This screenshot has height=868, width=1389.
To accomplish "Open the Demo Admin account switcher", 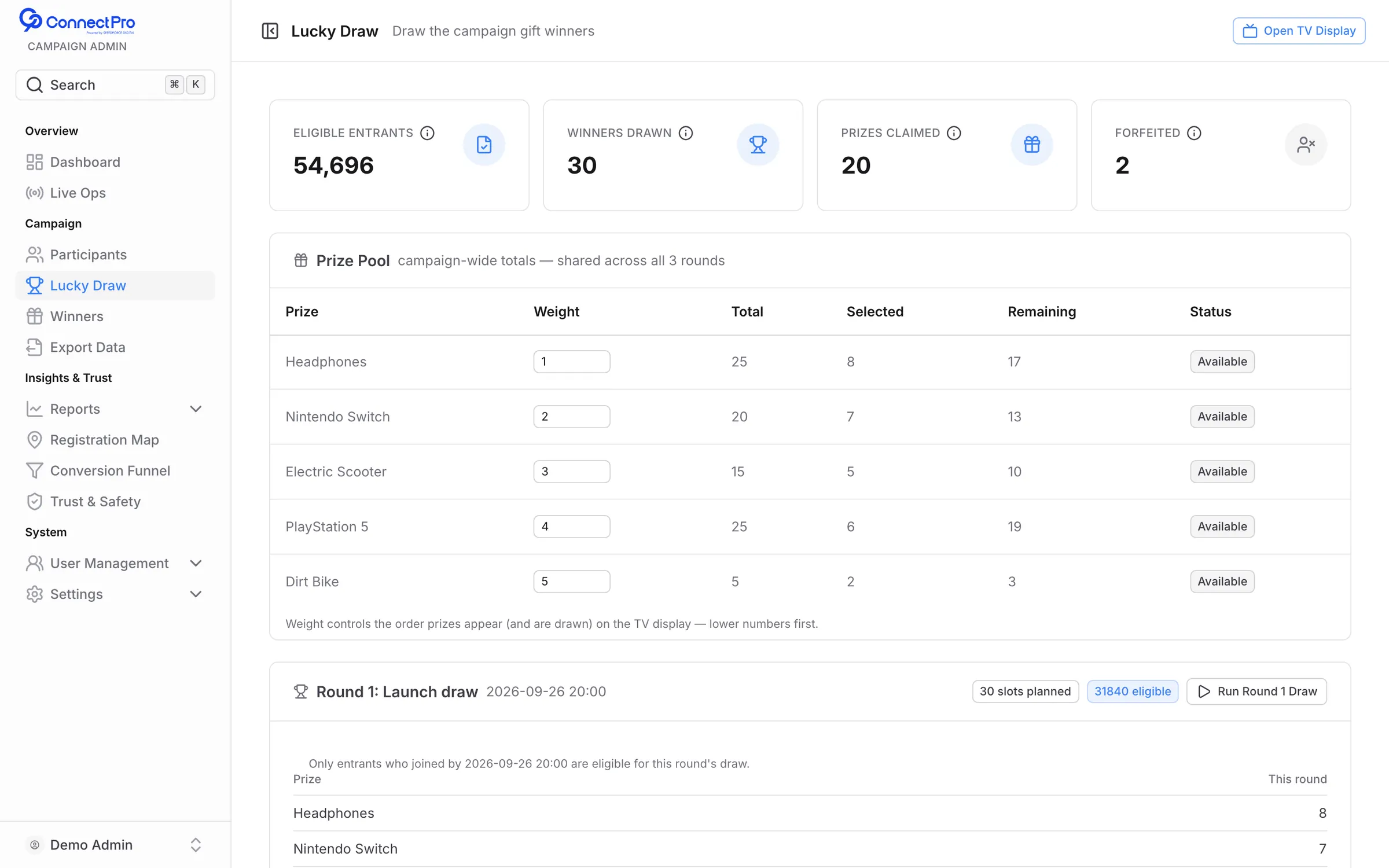I will click(115, 845).
